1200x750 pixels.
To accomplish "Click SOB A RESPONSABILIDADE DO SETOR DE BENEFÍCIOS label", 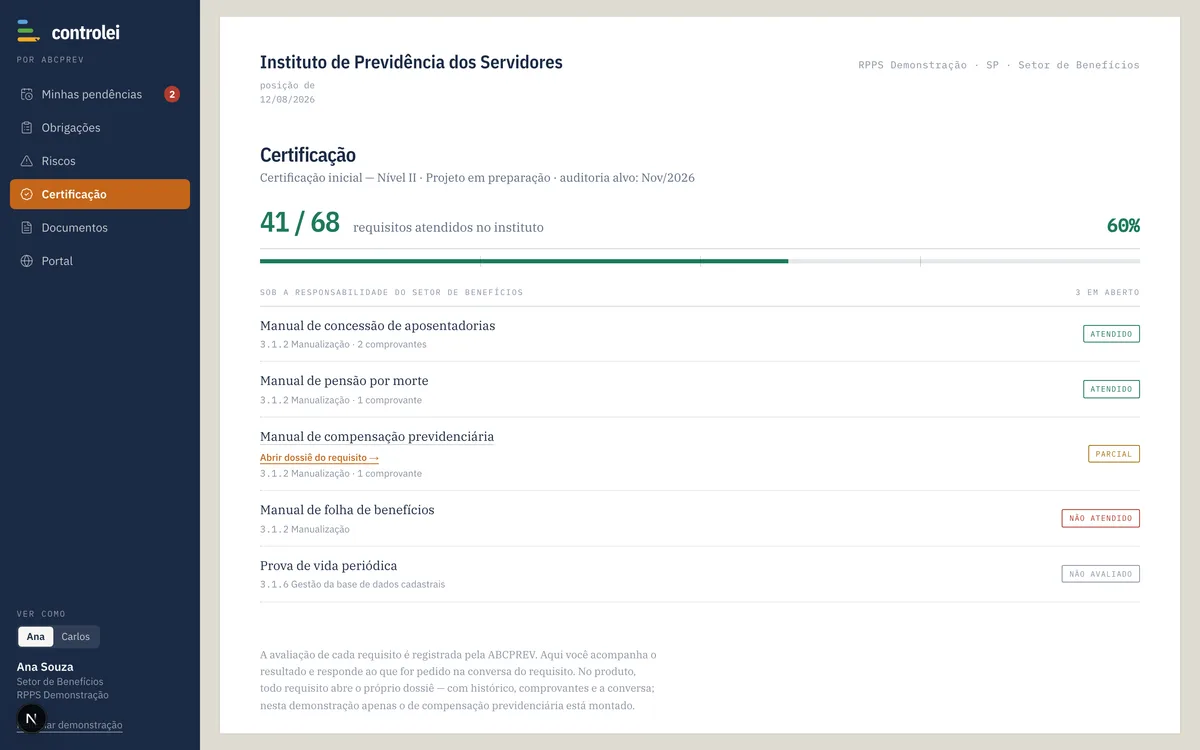I will click(x=391, y=292).
